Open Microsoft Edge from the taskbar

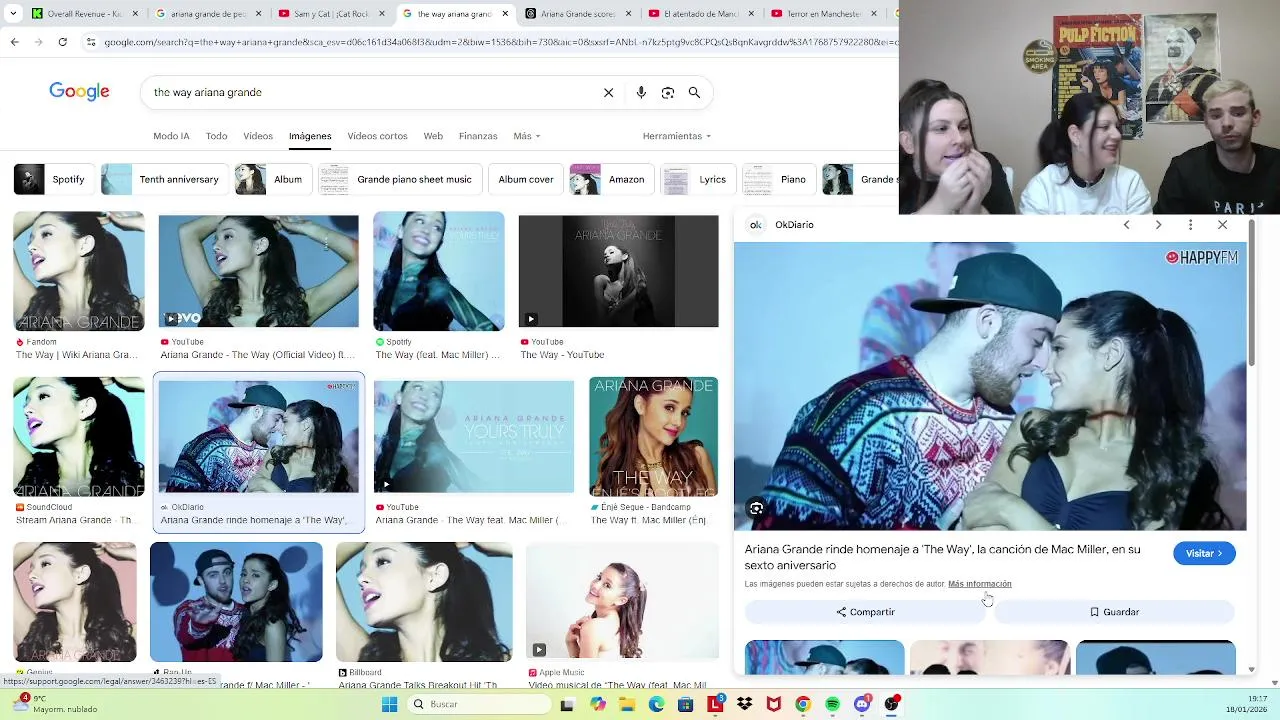tap(656, 704)
